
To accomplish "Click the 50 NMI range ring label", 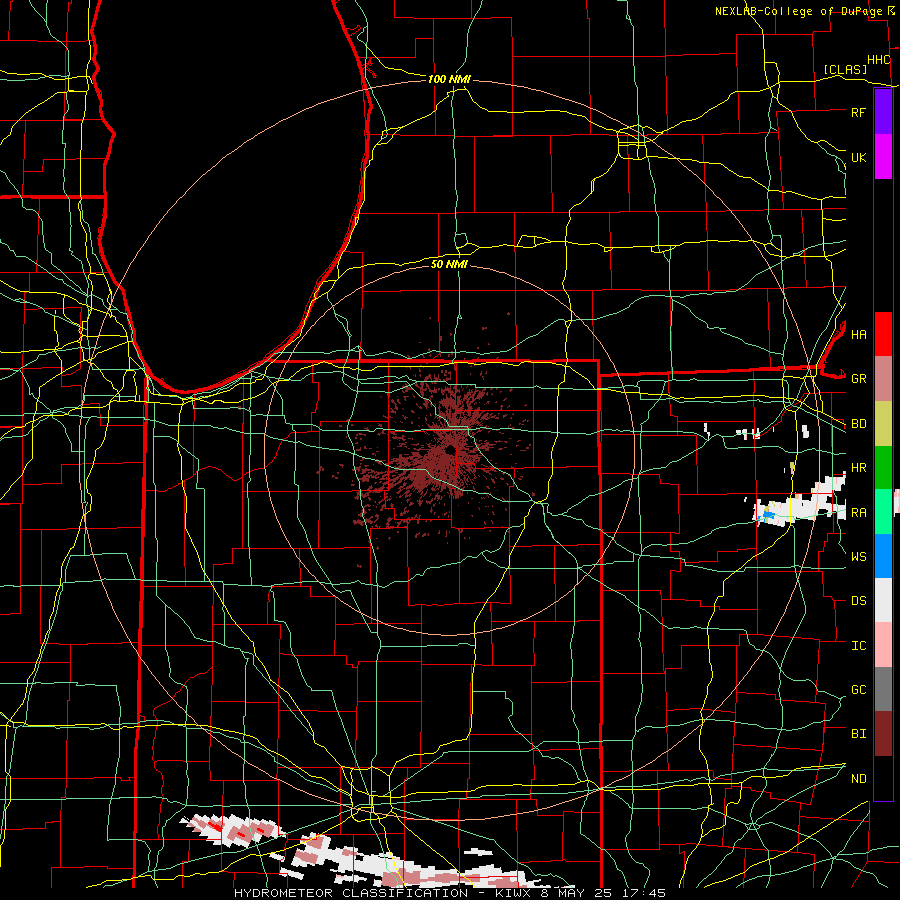I will coord(449,264).
